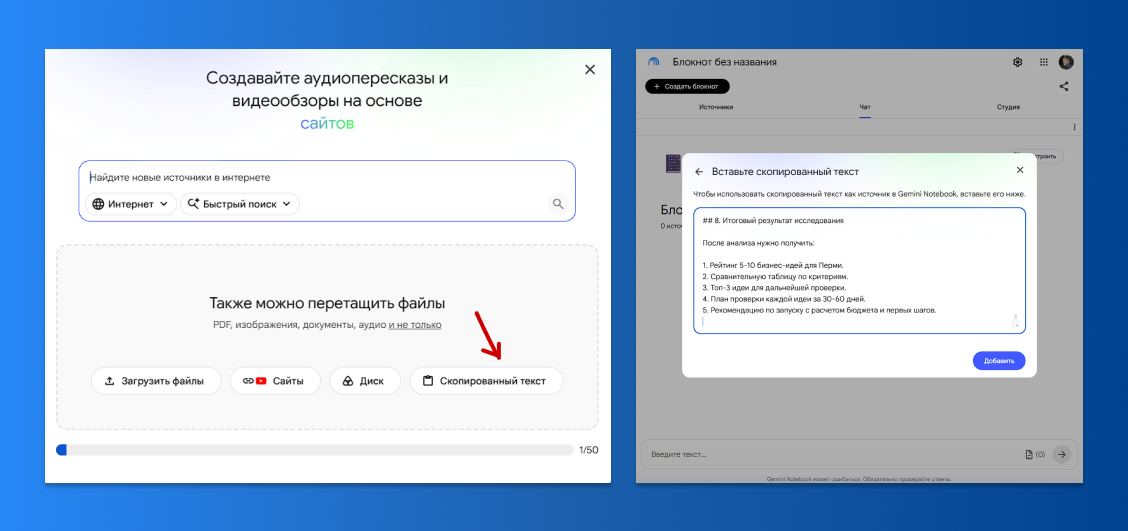Click the Диск button
This screenshot has height=531, width=1128.
point(365,381)
